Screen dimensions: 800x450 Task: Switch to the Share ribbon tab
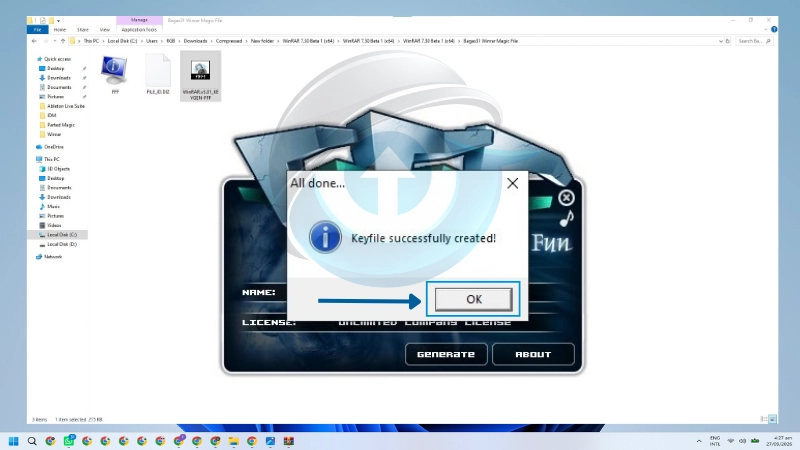(x=83, y=30)
